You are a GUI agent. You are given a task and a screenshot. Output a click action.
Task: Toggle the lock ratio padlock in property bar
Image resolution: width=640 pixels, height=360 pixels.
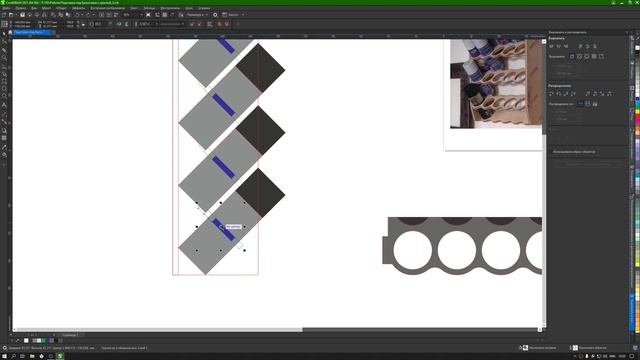click(x=83, y=24)
